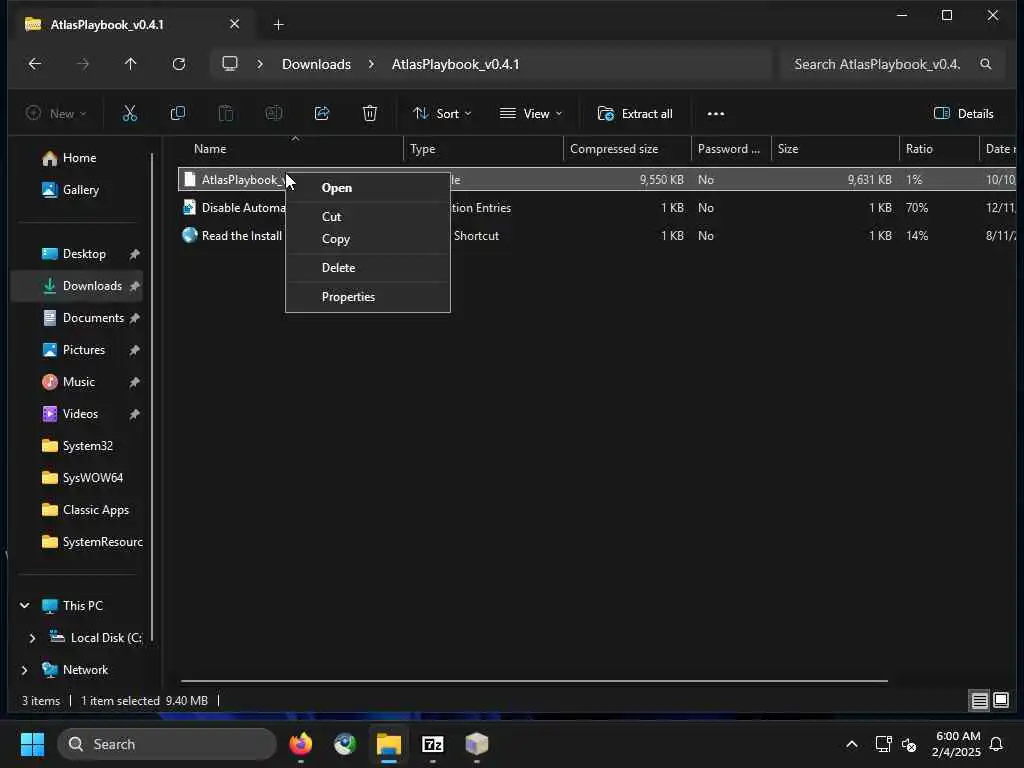Open the New dropdown

[56, 114]
